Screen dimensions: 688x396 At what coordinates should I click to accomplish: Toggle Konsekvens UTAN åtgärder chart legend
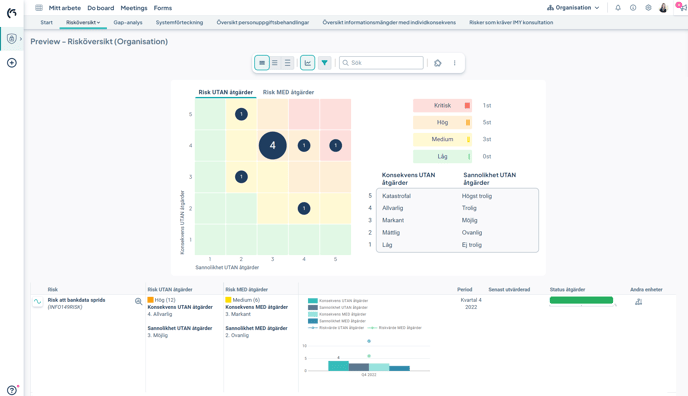tap(338, 301)
